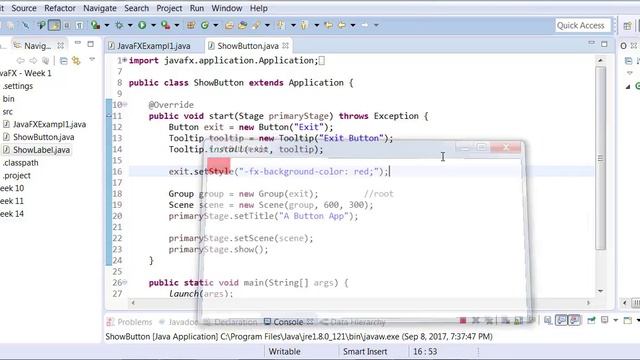Click the editor vertical scrollbar down arrow
This screenshot has width=640, height=360.
click(600, 291)
